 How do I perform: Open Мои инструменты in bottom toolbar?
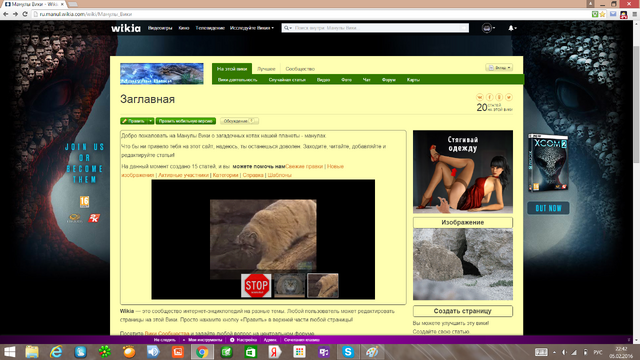point(204,340)
